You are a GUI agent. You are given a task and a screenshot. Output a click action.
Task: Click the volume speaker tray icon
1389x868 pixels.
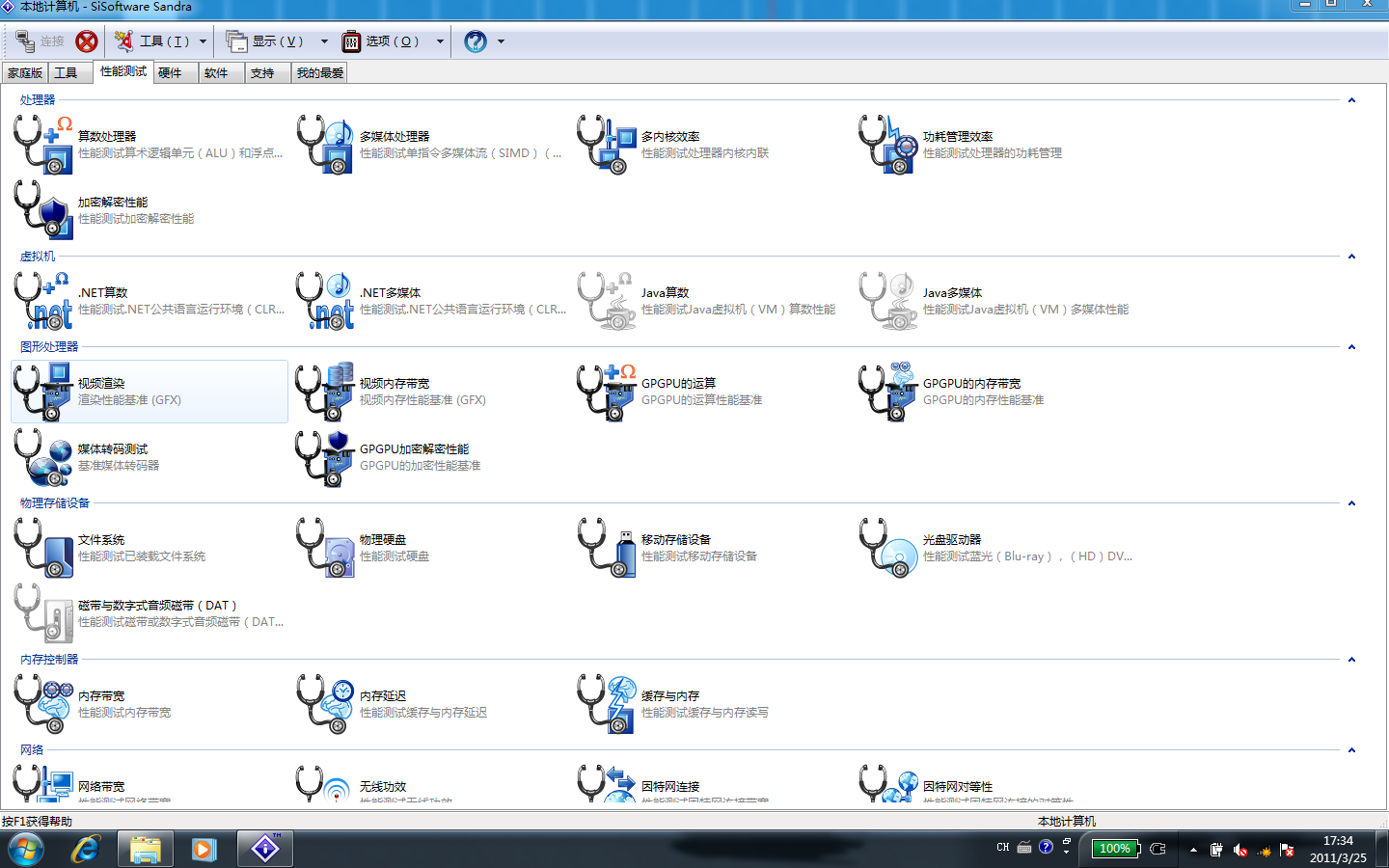point(1240,850)
